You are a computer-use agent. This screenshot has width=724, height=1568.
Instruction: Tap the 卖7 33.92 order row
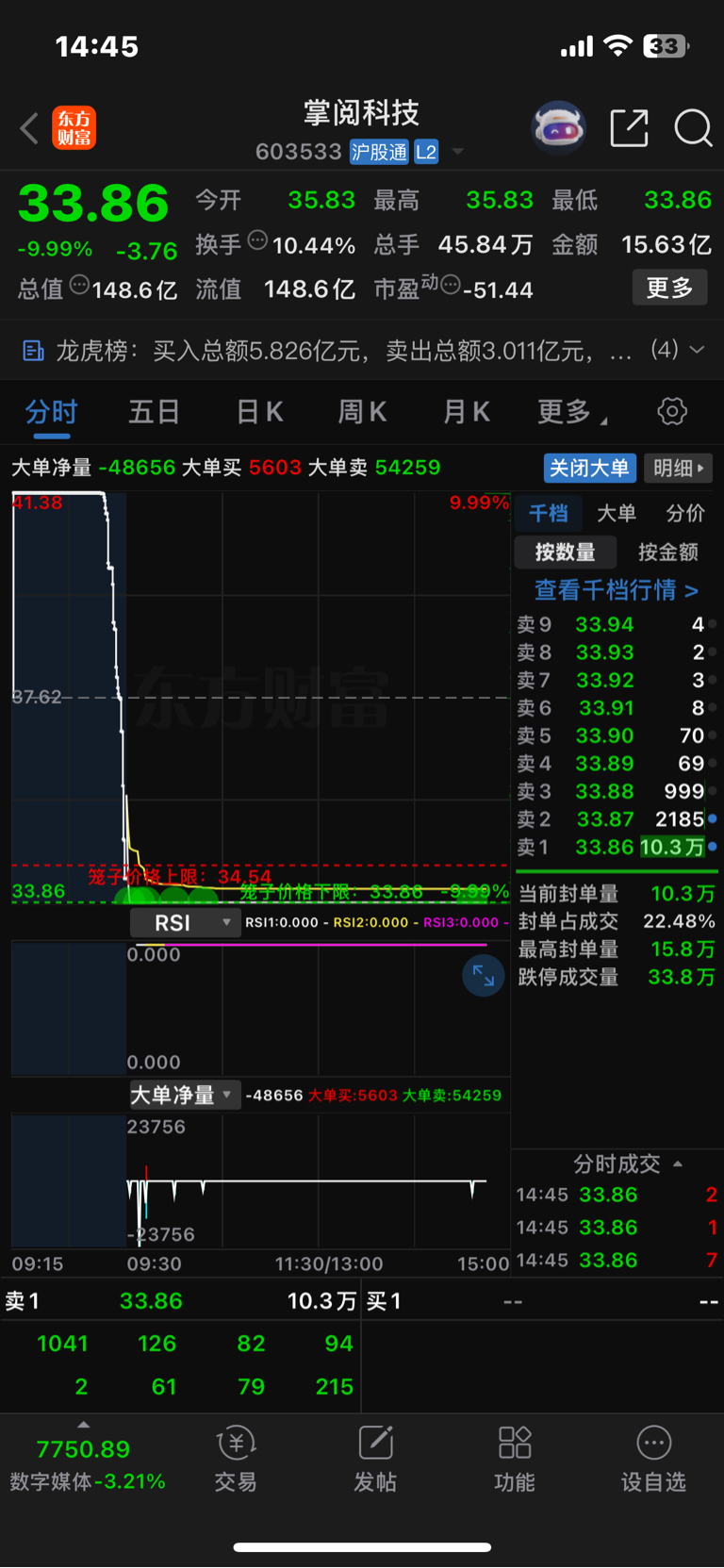click(x=617, y=680)
